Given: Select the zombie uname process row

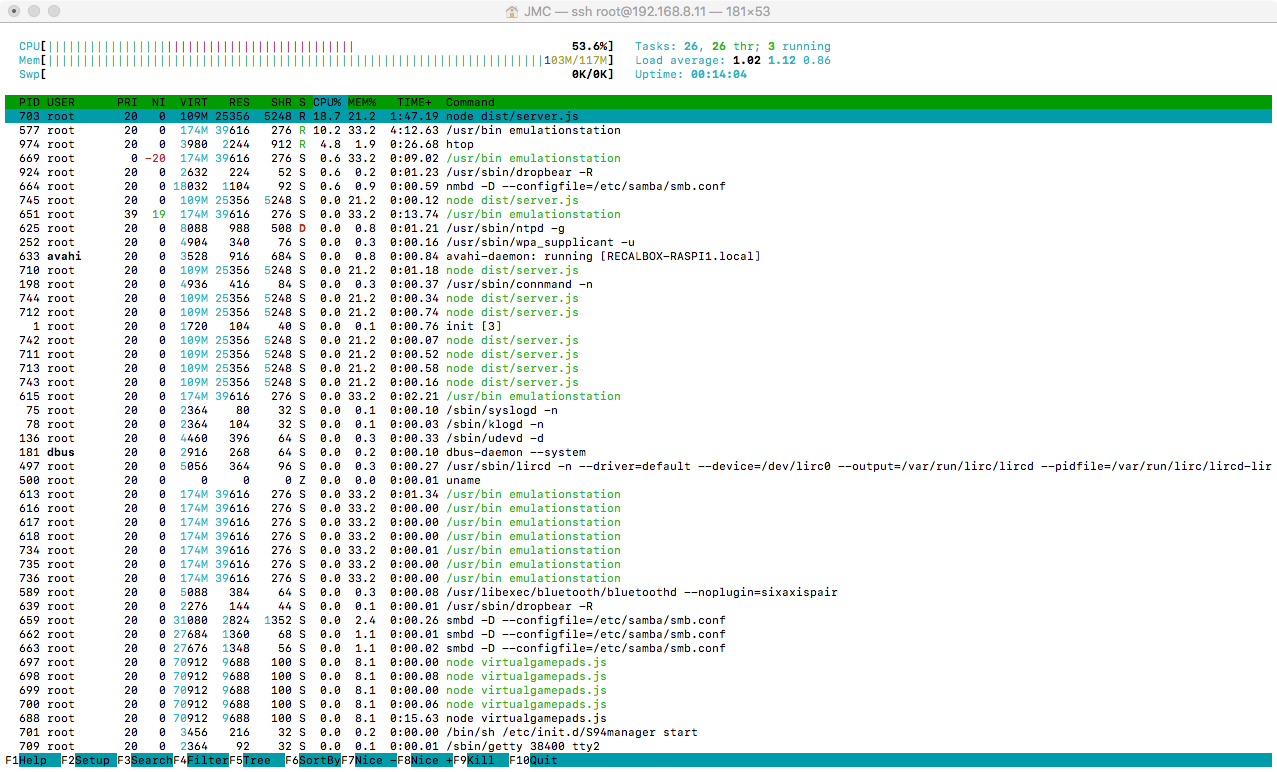Looking at the screenshot, I should tap(638, 480).
